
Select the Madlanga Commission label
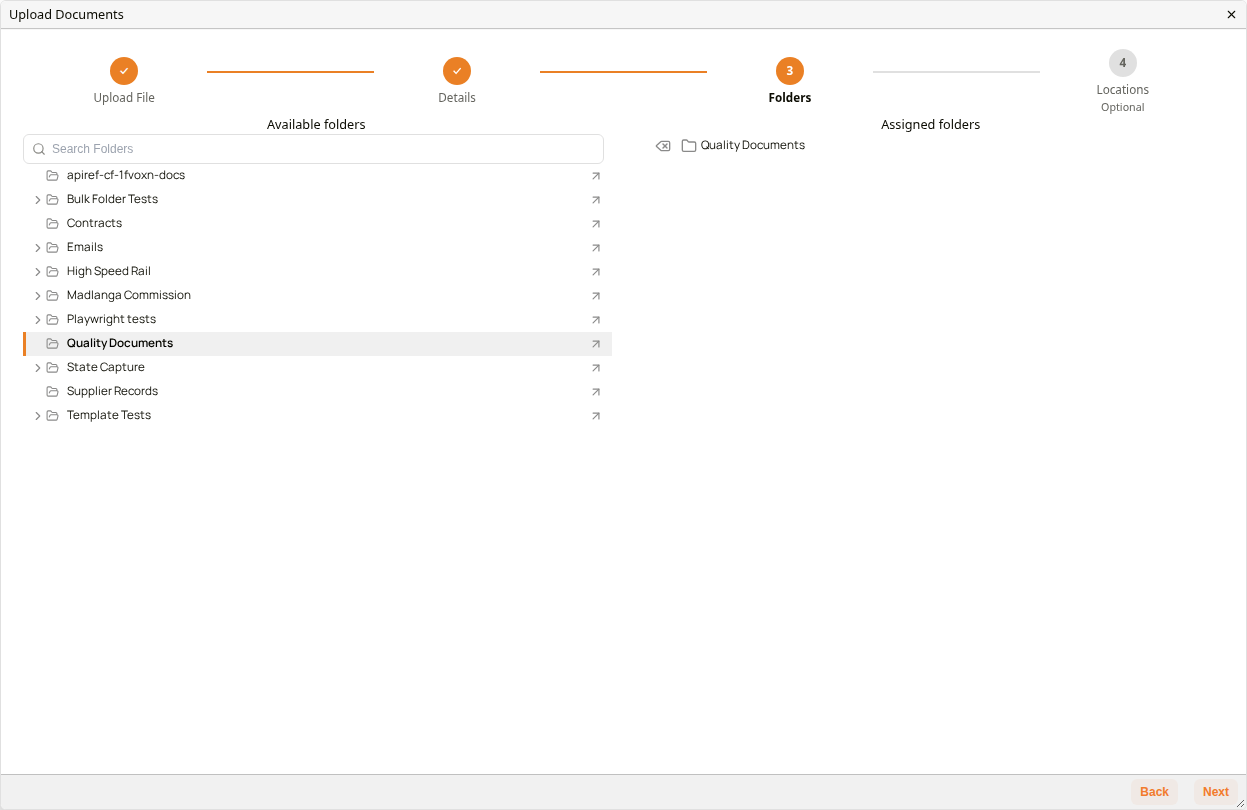(x=129, y=296)
